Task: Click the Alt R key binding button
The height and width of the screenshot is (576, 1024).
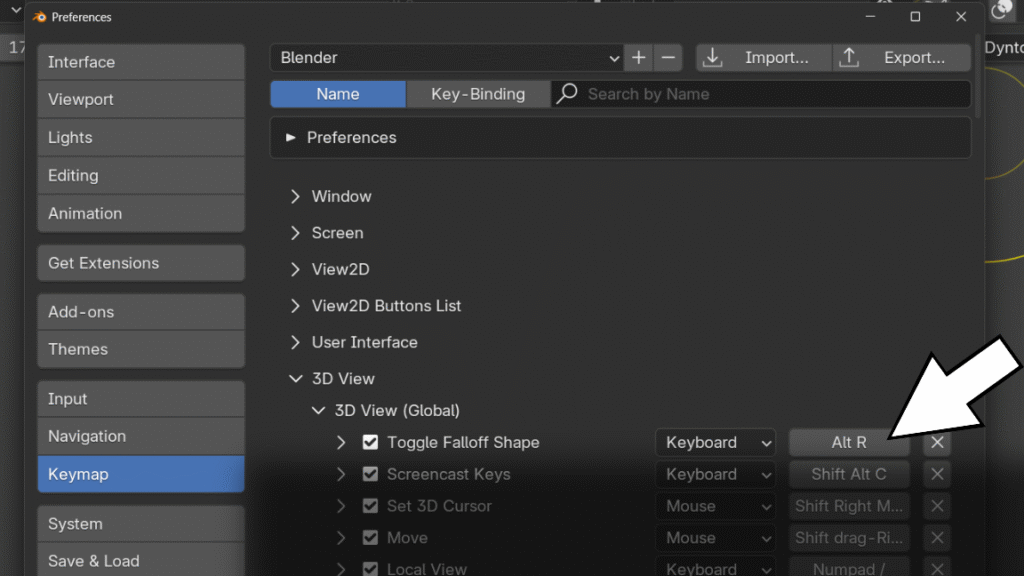Action: (849, 442)
